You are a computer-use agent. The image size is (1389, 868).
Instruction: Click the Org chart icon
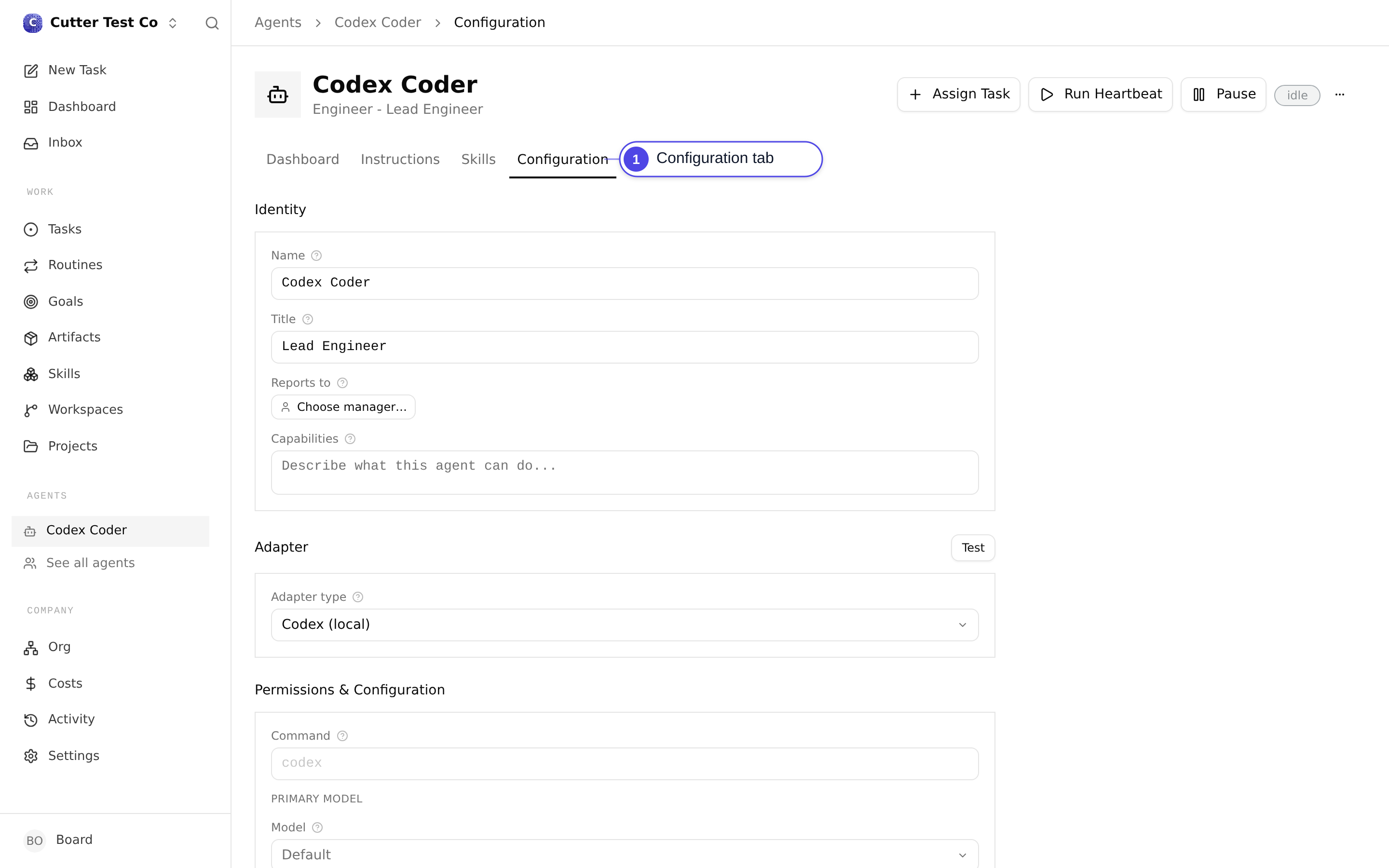click(x=31, y=648)
